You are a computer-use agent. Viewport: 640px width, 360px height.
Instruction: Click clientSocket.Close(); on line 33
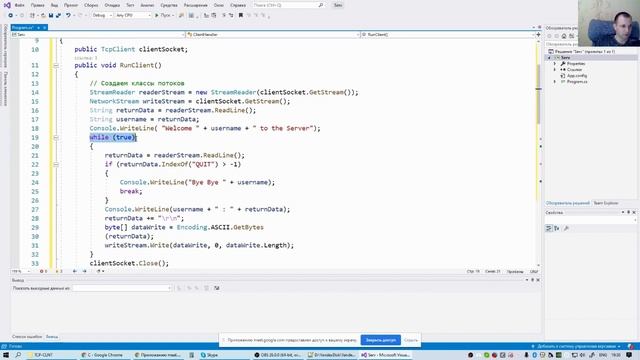coord(129,264)
